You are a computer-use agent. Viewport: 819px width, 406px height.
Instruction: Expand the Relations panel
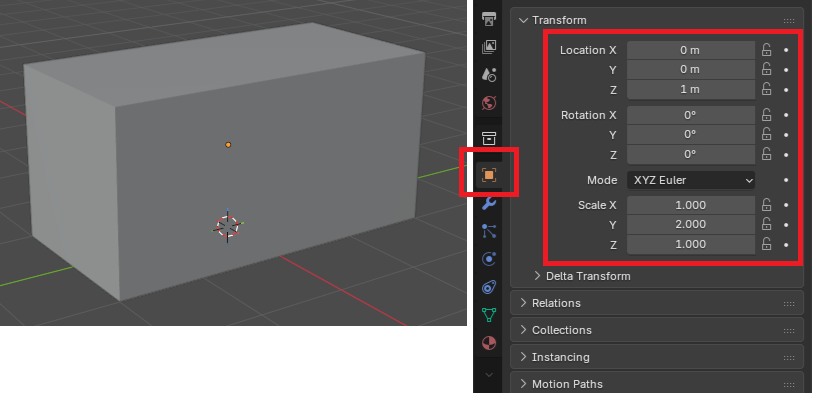[x=556, y=303]
